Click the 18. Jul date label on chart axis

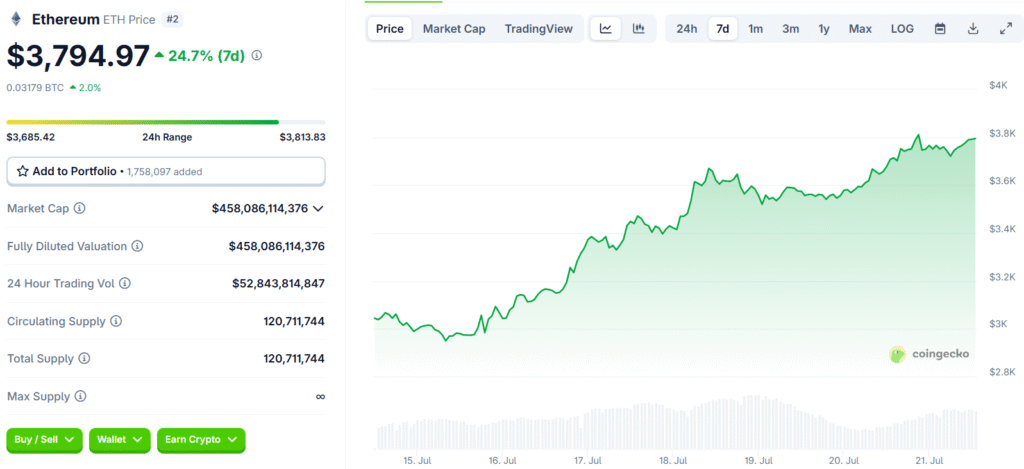point(675,460)
